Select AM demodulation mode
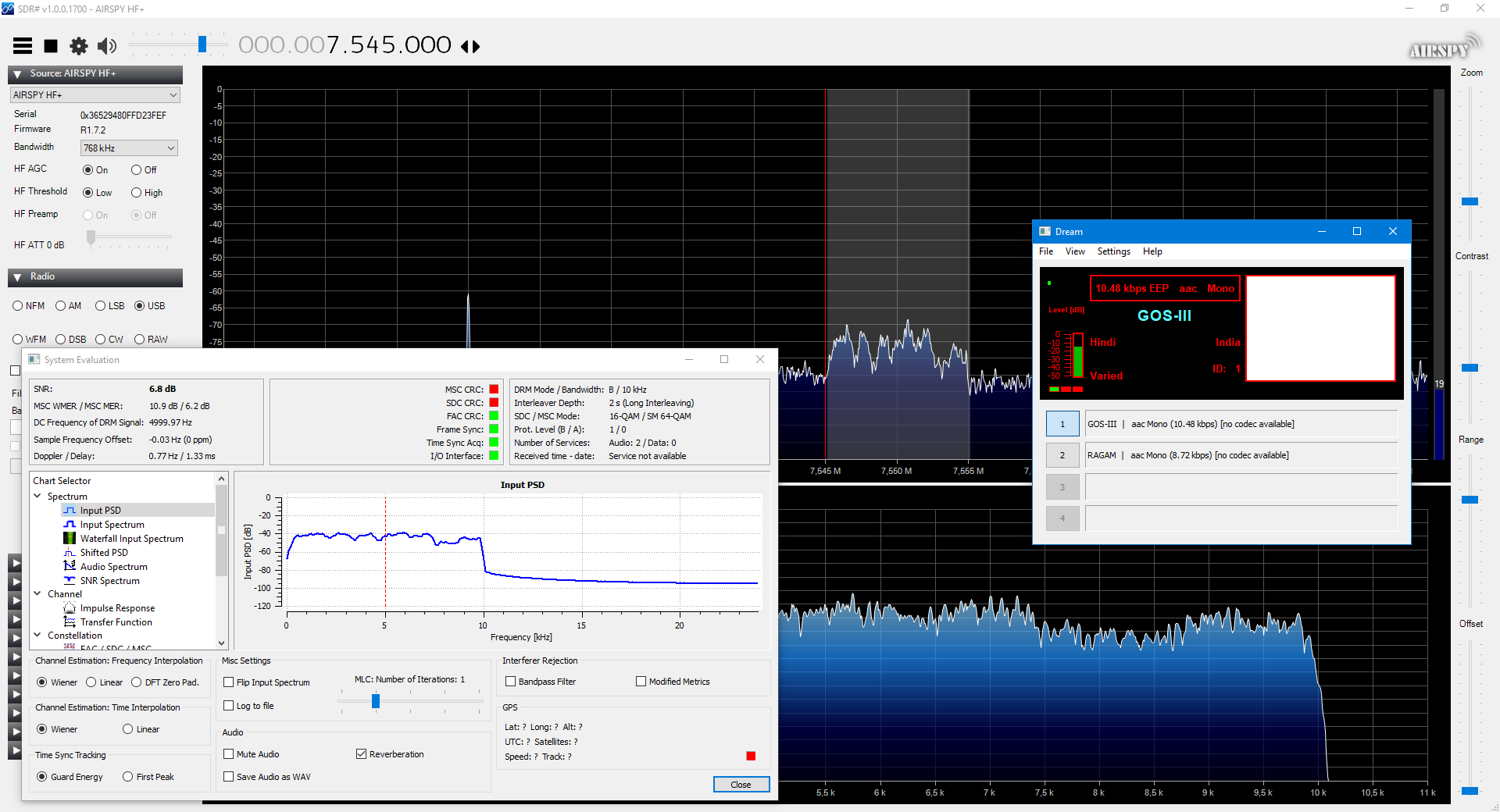The image size is (1500, 812). [61, 306]
